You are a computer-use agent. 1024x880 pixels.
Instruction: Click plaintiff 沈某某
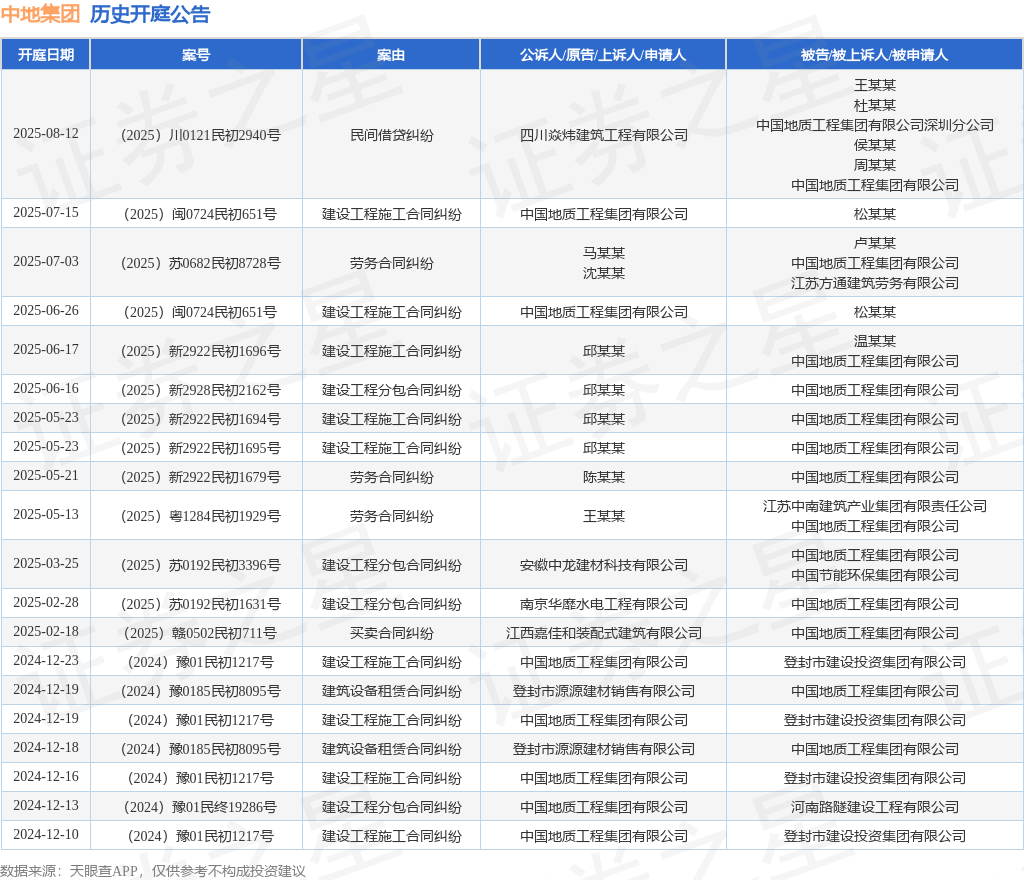pyautogui.click(x=603, y=273)
